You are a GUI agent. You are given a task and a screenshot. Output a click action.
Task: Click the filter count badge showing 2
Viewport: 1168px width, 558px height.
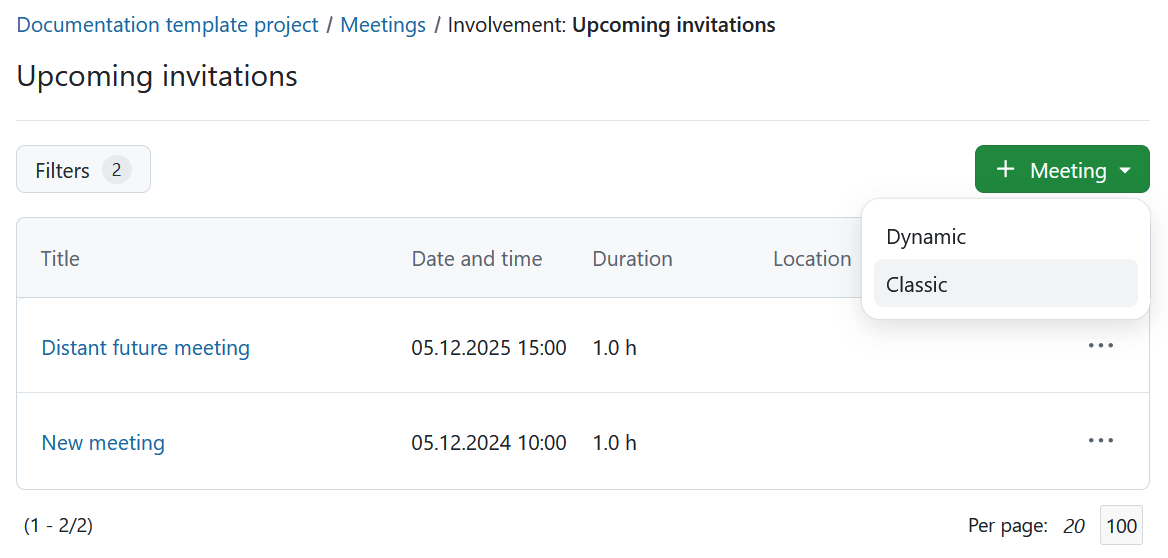116,170
